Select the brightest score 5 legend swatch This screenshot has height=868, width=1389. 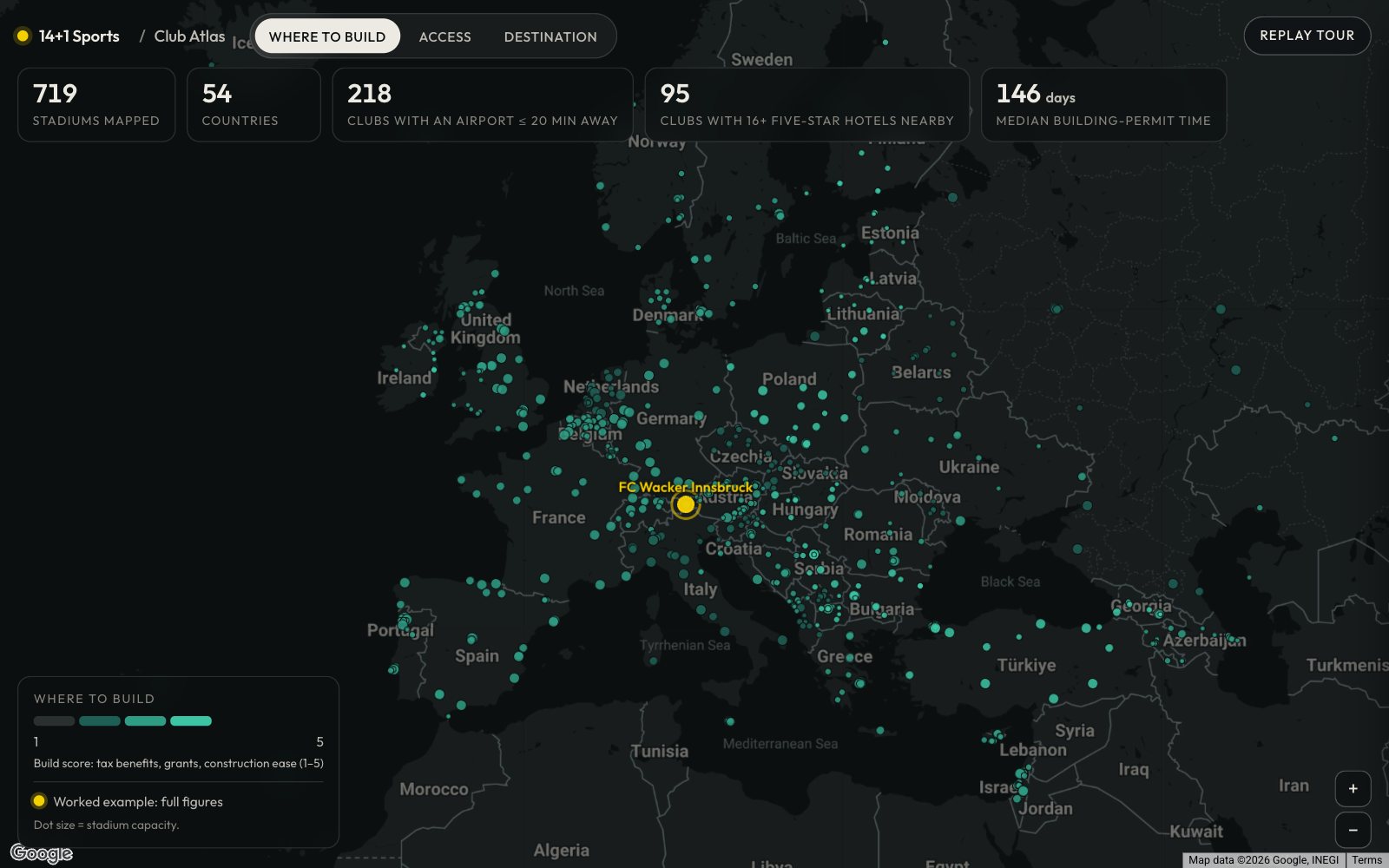pyautogui.click(x=191, y=720)
